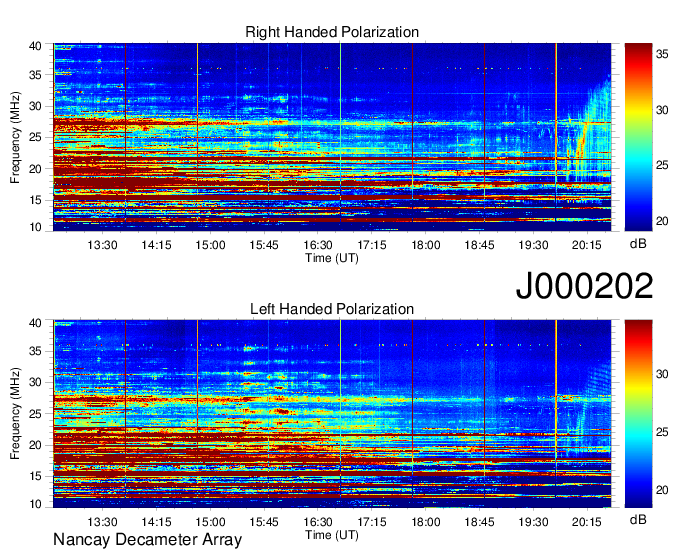Click the 'Right Handed Polarization' plot title
Image resolution: width=680 pixels, height=552 pixels.
[332, 32]
